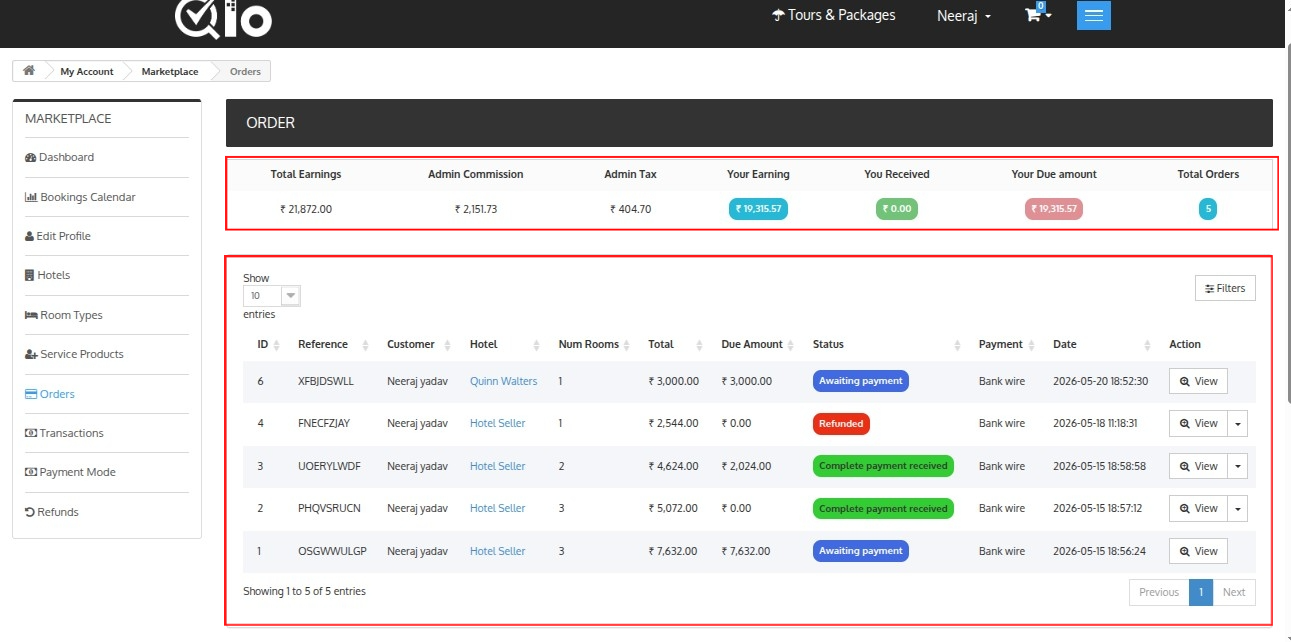
Task: Open Room Types in sidebar
Action: click(x=64, y=315)
